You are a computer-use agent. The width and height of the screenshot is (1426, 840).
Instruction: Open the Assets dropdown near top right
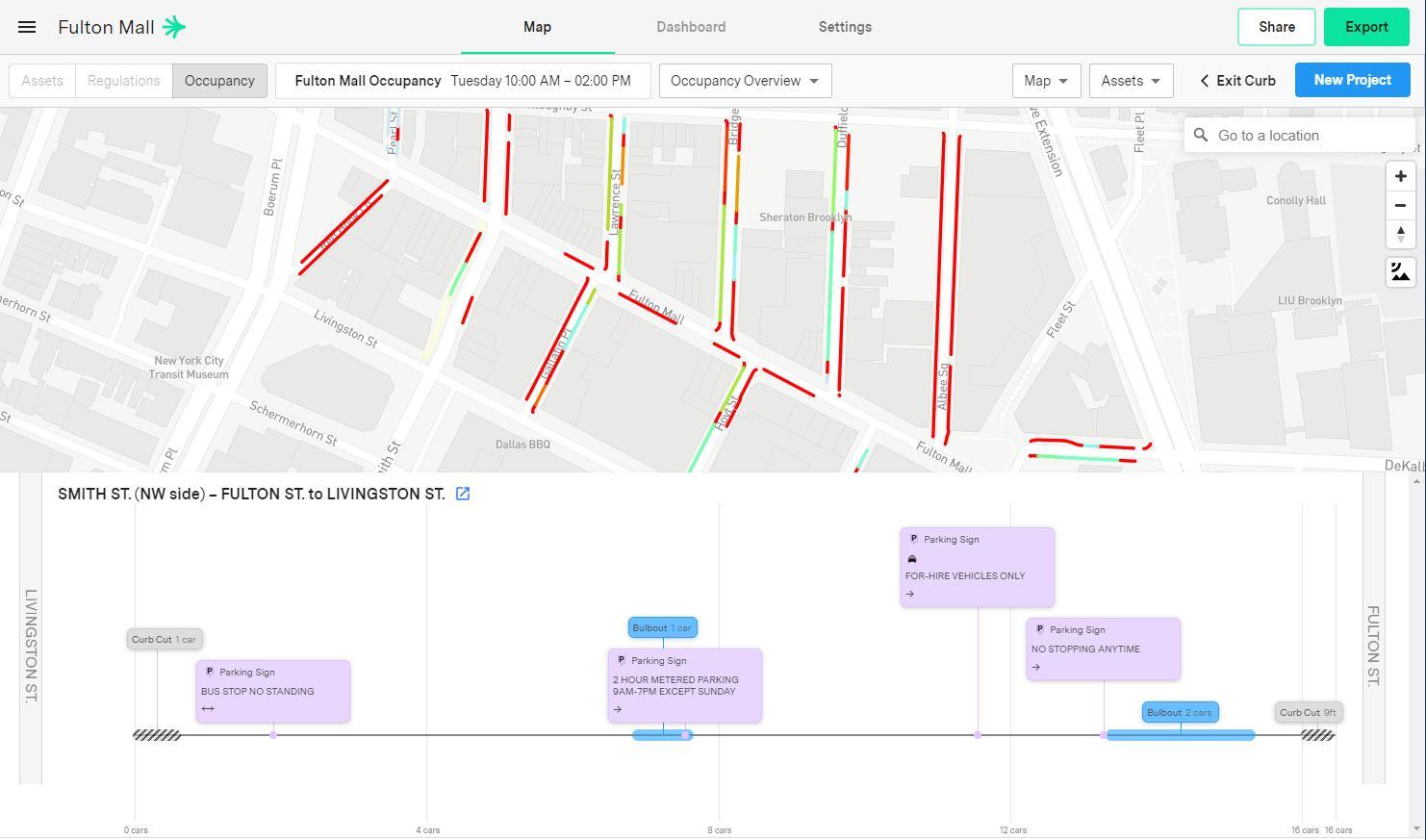tap(1131, 81)
